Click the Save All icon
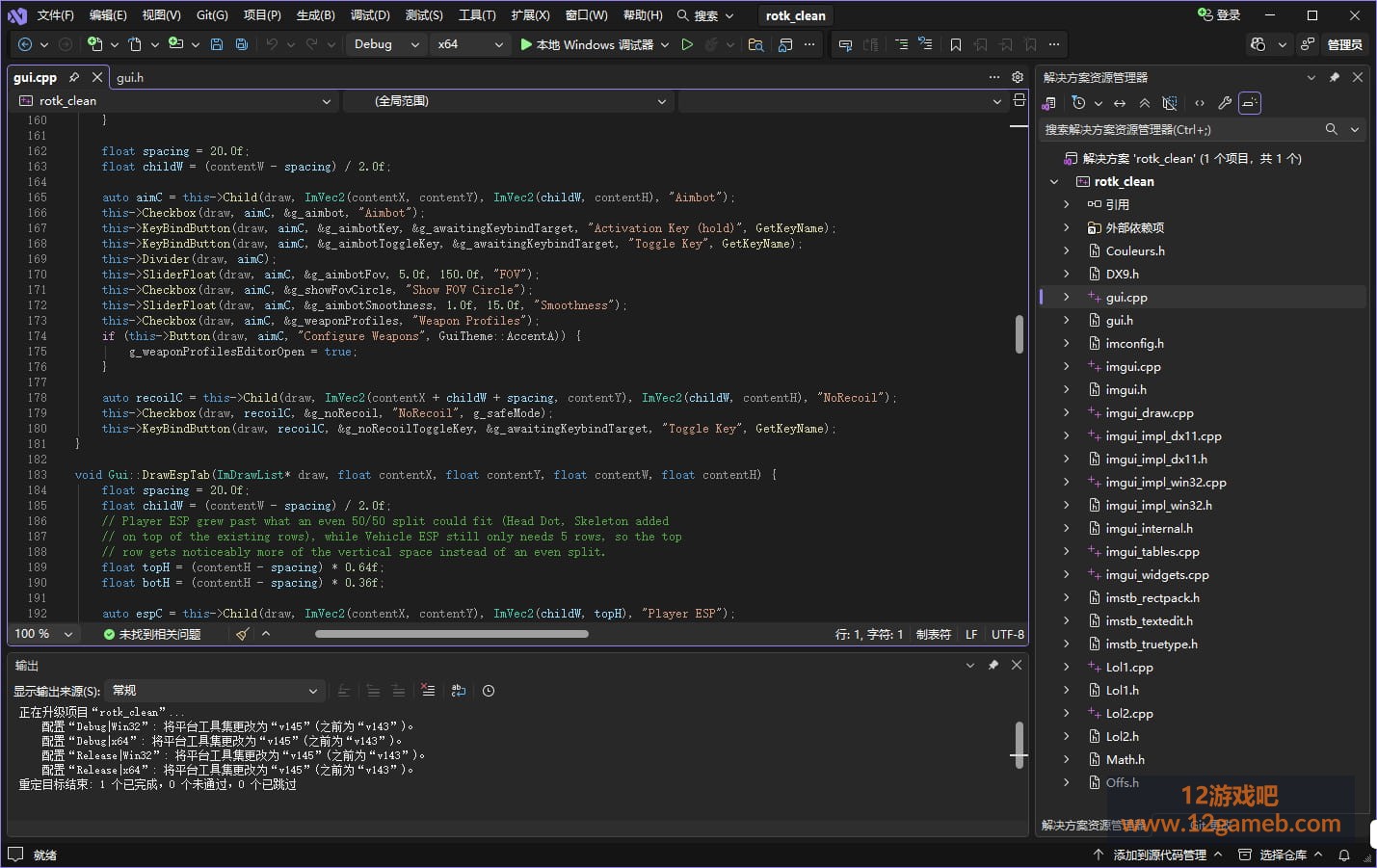 point(241,44)
